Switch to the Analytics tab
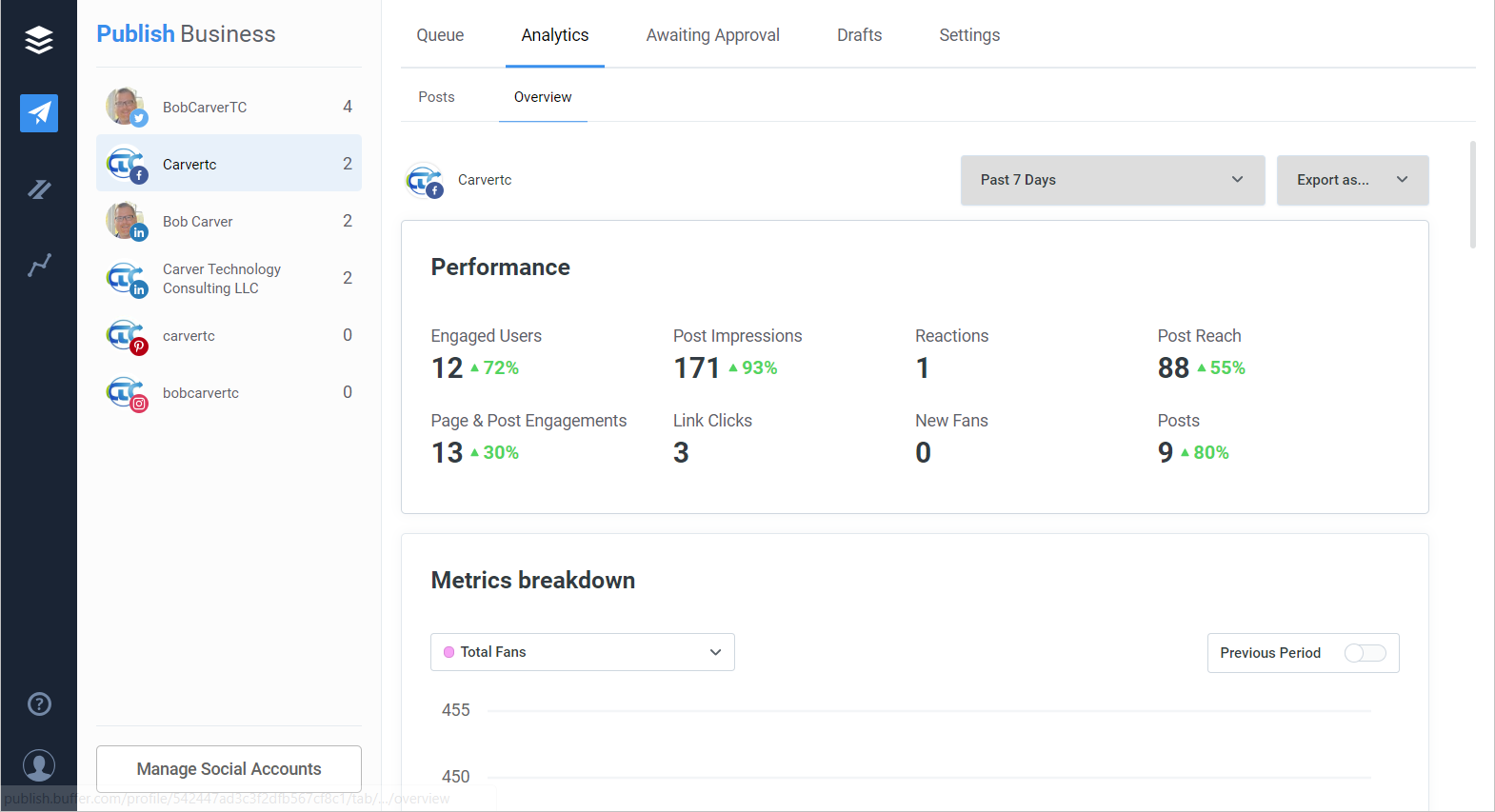Viewport: 1495px width, 812px height. coord(555,35)
